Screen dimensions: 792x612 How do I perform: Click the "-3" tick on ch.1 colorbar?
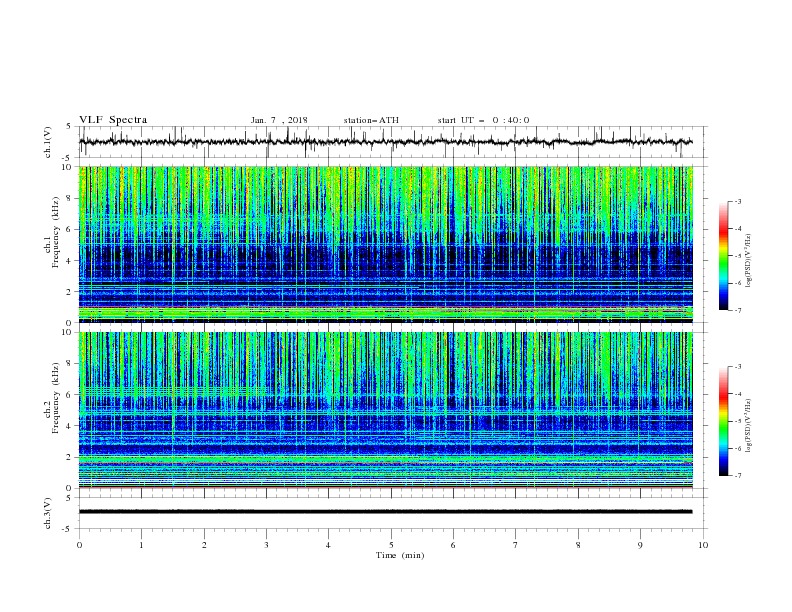click(737, 201)
